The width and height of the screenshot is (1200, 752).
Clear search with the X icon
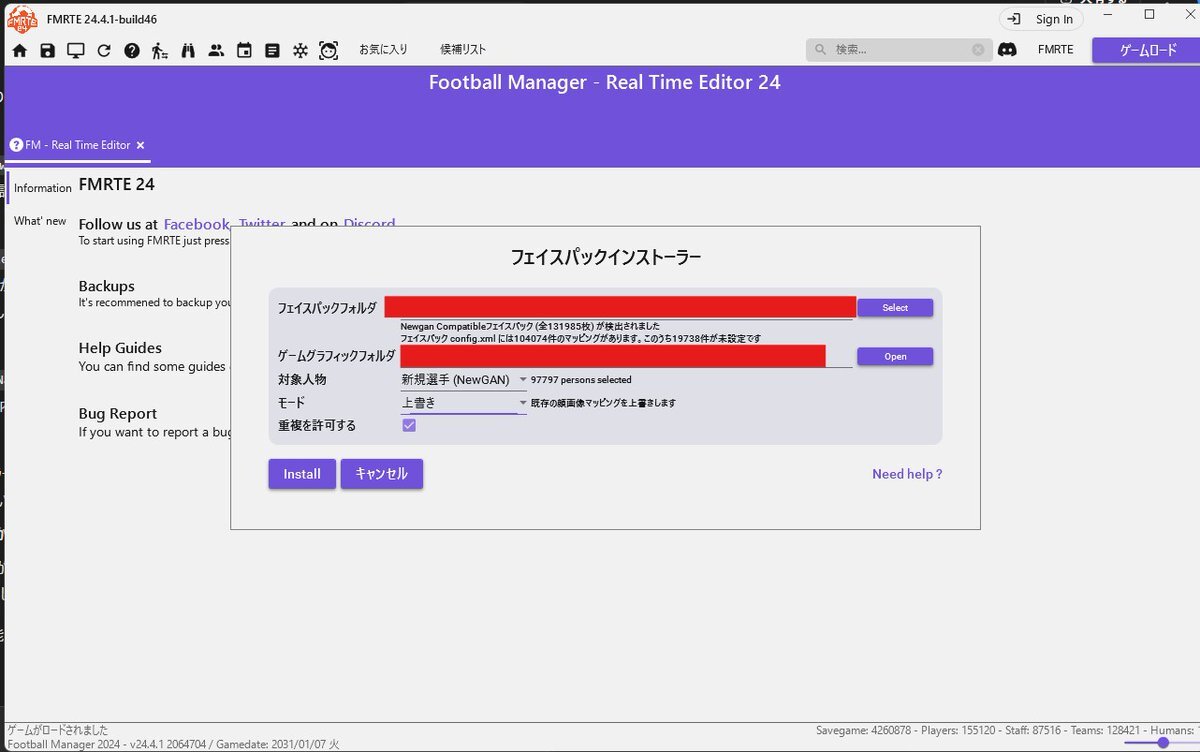(x=978, y=49)
